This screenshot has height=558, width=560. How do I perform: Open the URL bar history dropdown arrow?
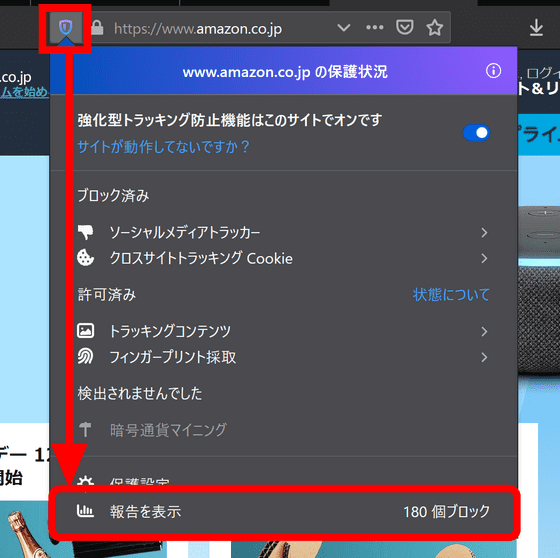tap(344, 28)
